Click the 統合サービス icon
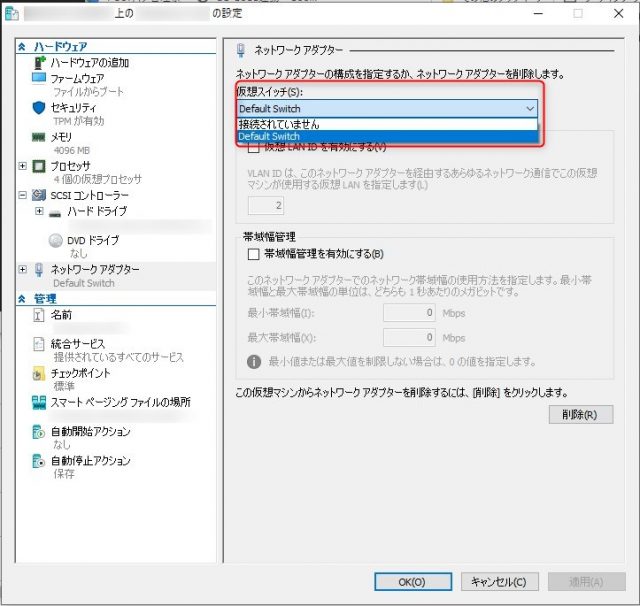 38,344
